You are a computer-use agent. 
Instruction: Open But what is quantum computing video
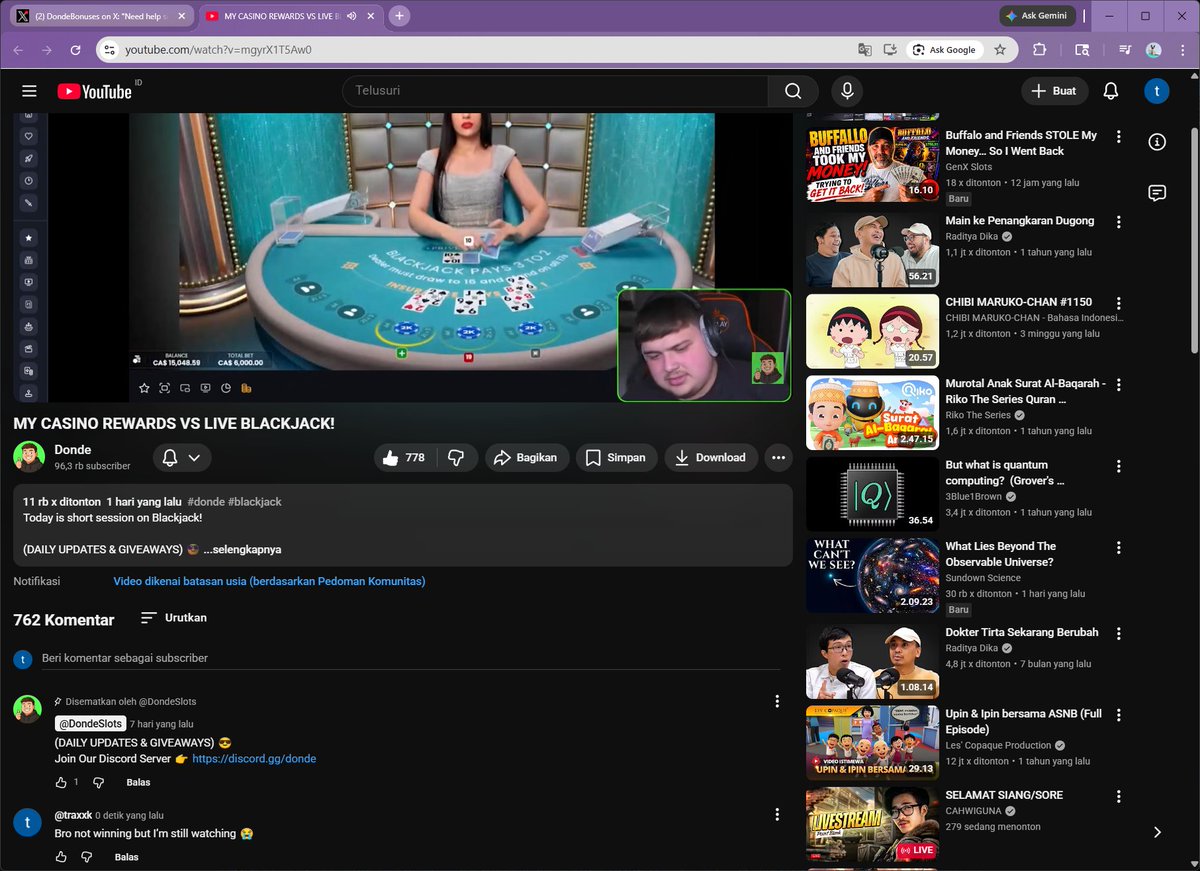872,494
